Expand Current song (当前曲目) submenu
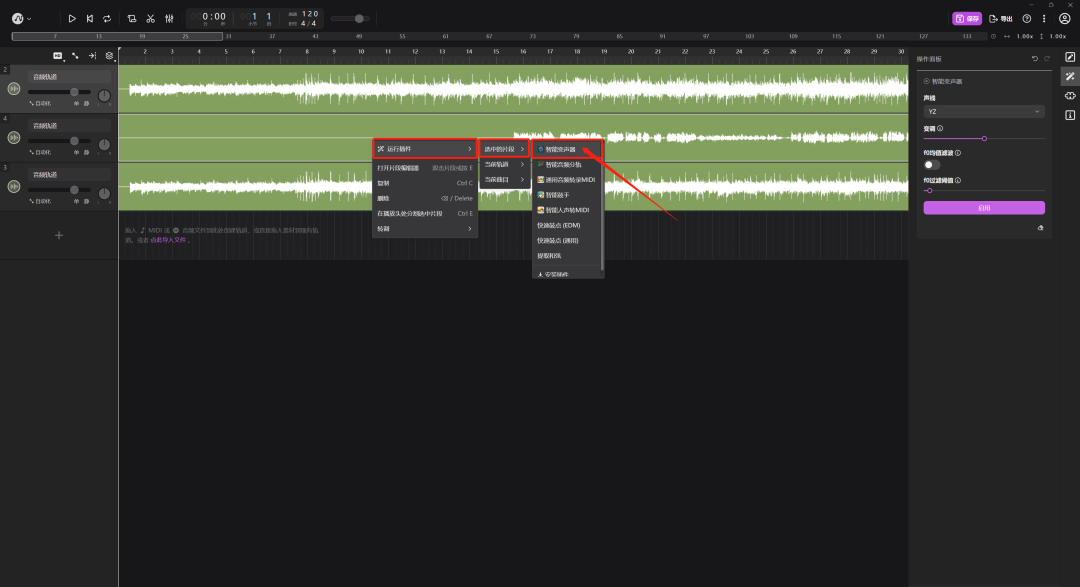 [x=504, y=180]
